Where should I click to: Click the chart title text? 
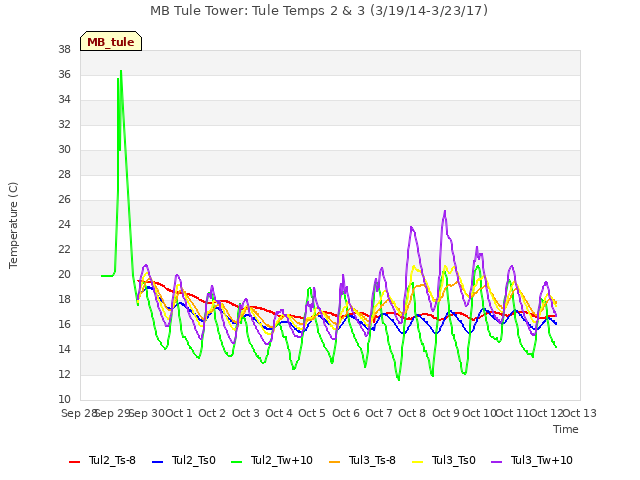[319, 11]
